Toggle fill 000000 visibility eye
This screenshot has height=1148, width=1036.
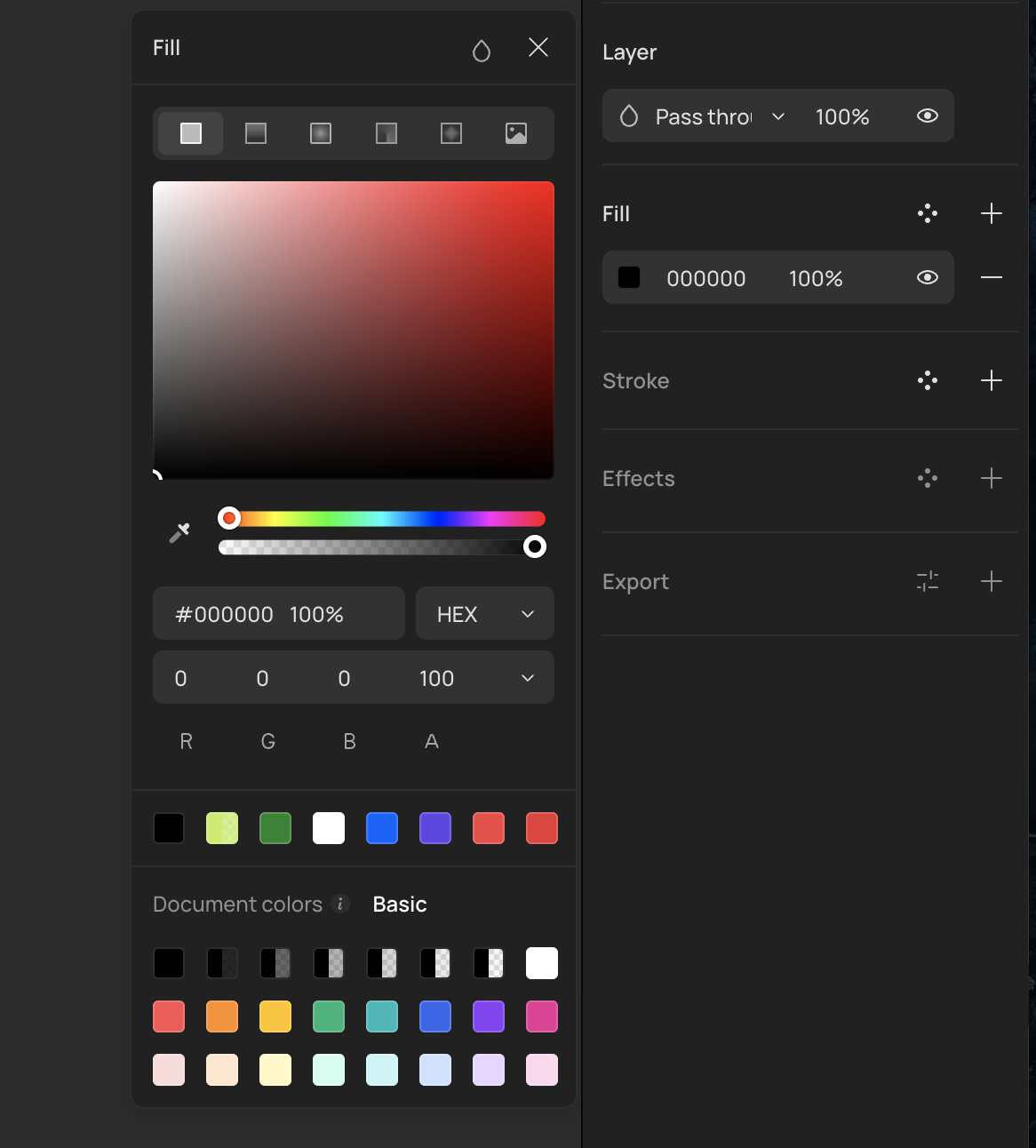[928, 277]
